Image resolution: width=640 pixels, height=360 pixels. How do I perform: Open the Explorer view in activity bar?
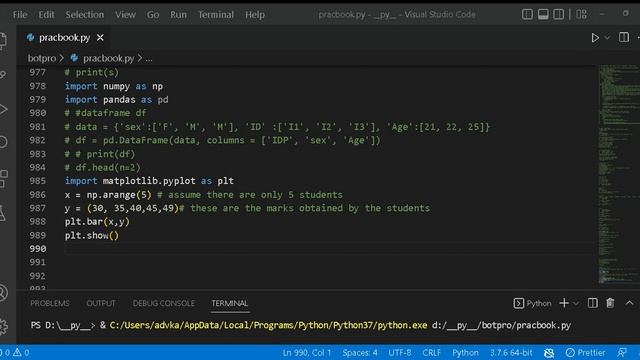2,41
